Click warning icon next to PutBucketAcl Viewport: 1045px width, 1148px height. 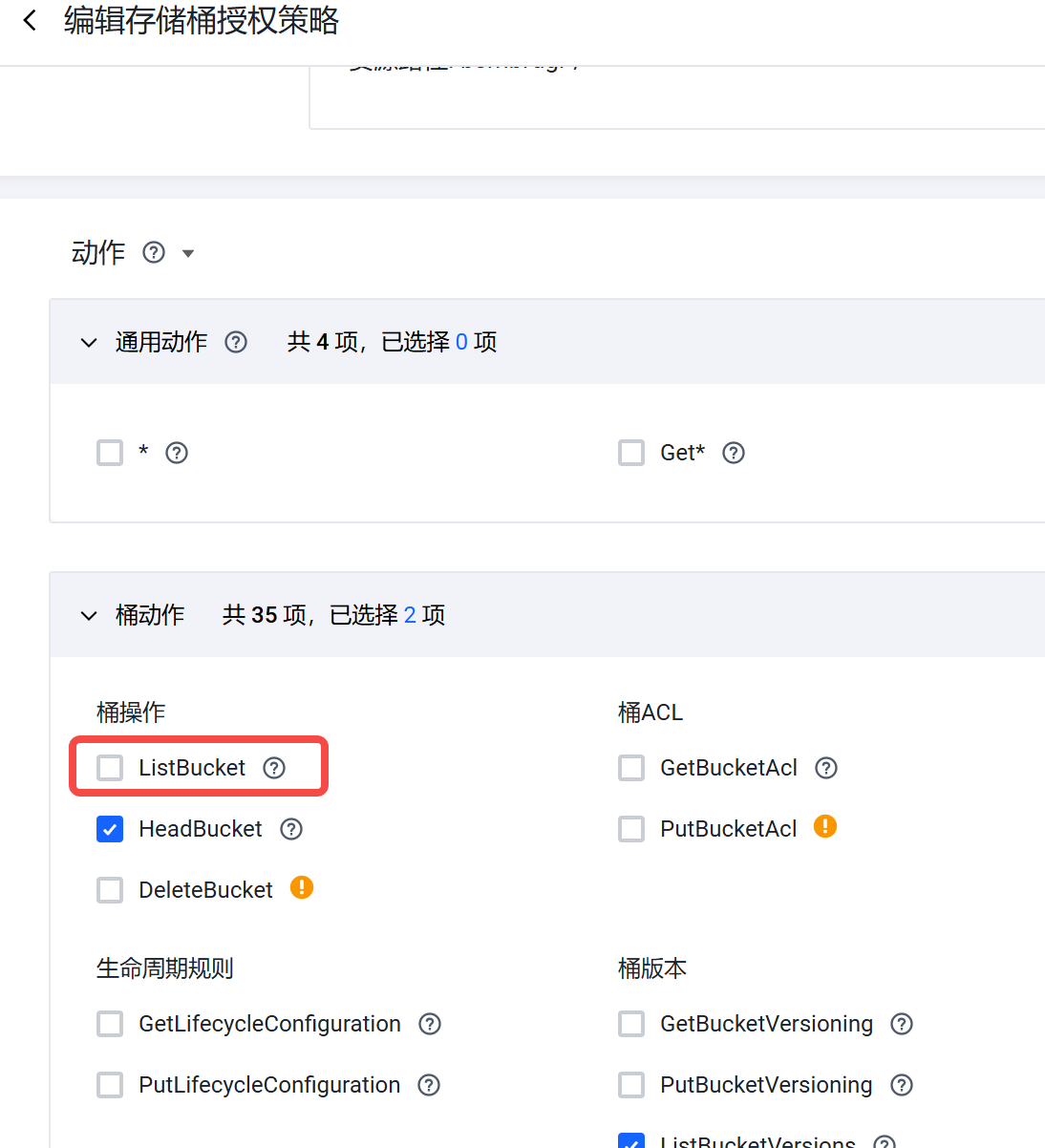pyautogui.click(x=825, y=827)
